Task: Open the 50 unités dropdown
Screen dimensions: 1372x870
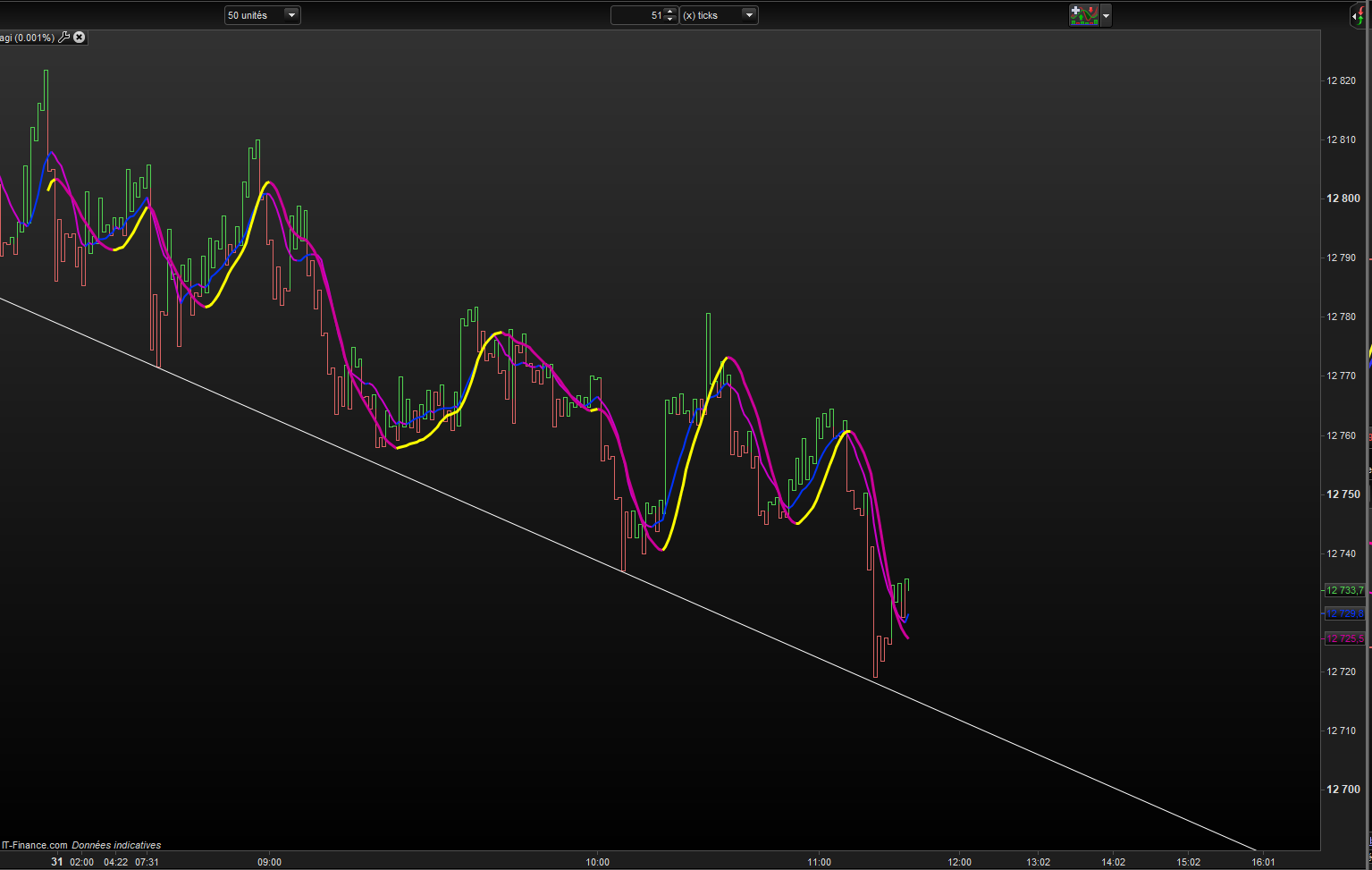Action: tap(262, 15)
